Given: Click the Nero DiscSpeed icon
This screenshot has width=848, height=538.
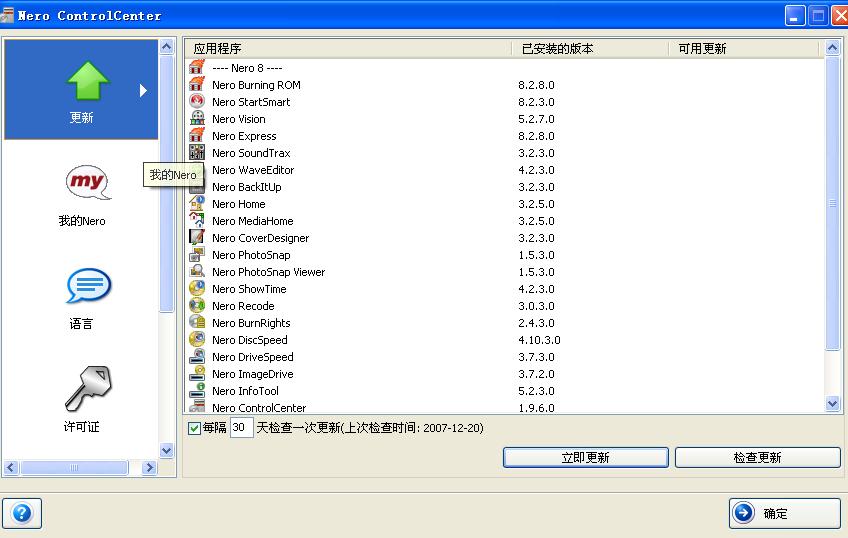Looking at the screenshot, I should coord(197,340).
